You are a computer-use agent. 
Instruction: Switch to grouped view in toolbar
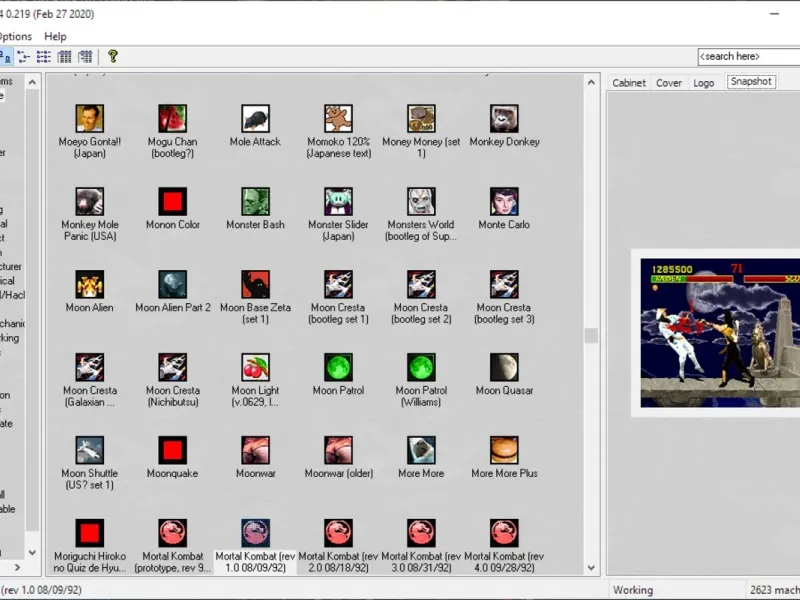[86, 57]
